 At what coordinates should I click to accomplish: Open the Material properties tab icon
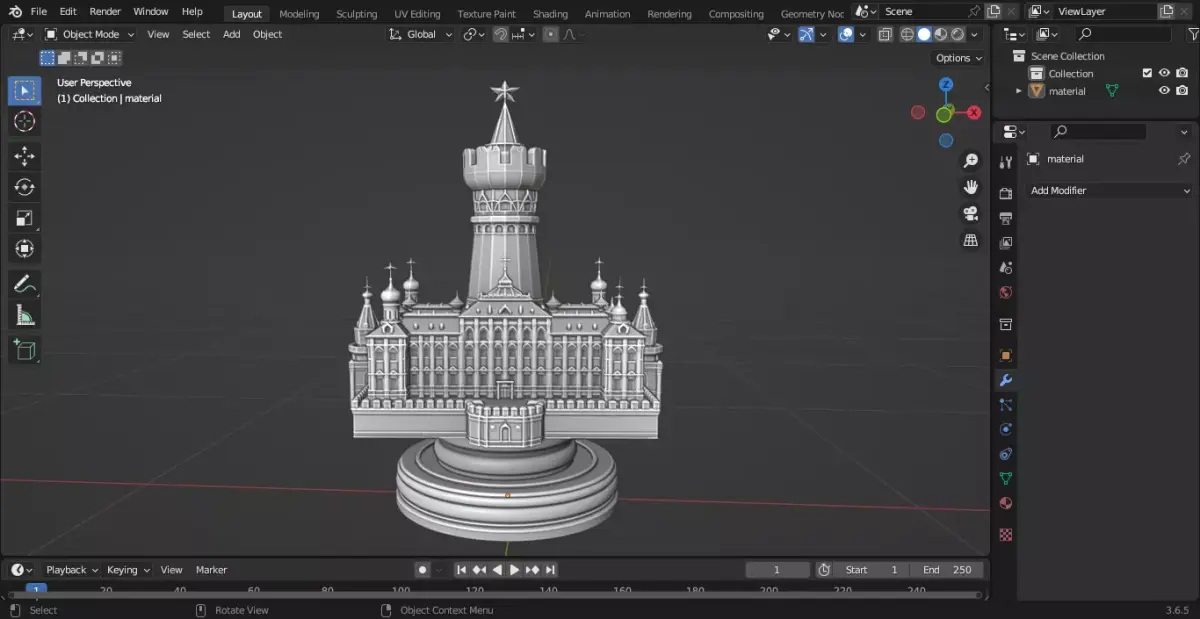pyautogui.click(x=1006, y=503)
